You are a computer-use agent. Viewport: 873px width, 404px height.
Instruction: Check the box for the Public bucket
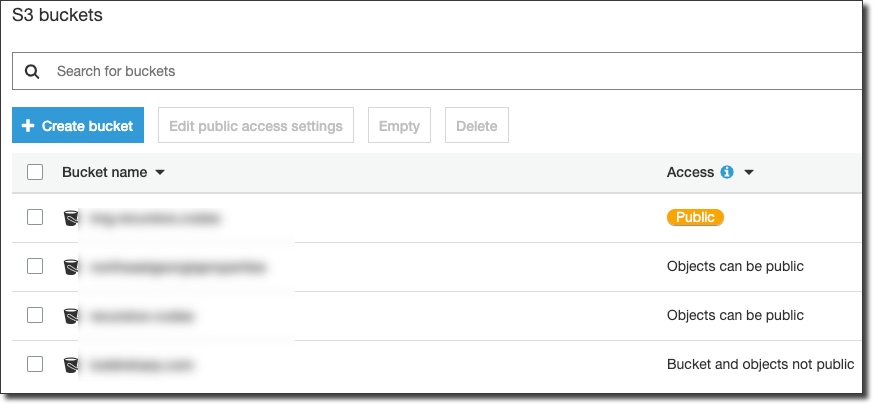click(x=35, y=217)
